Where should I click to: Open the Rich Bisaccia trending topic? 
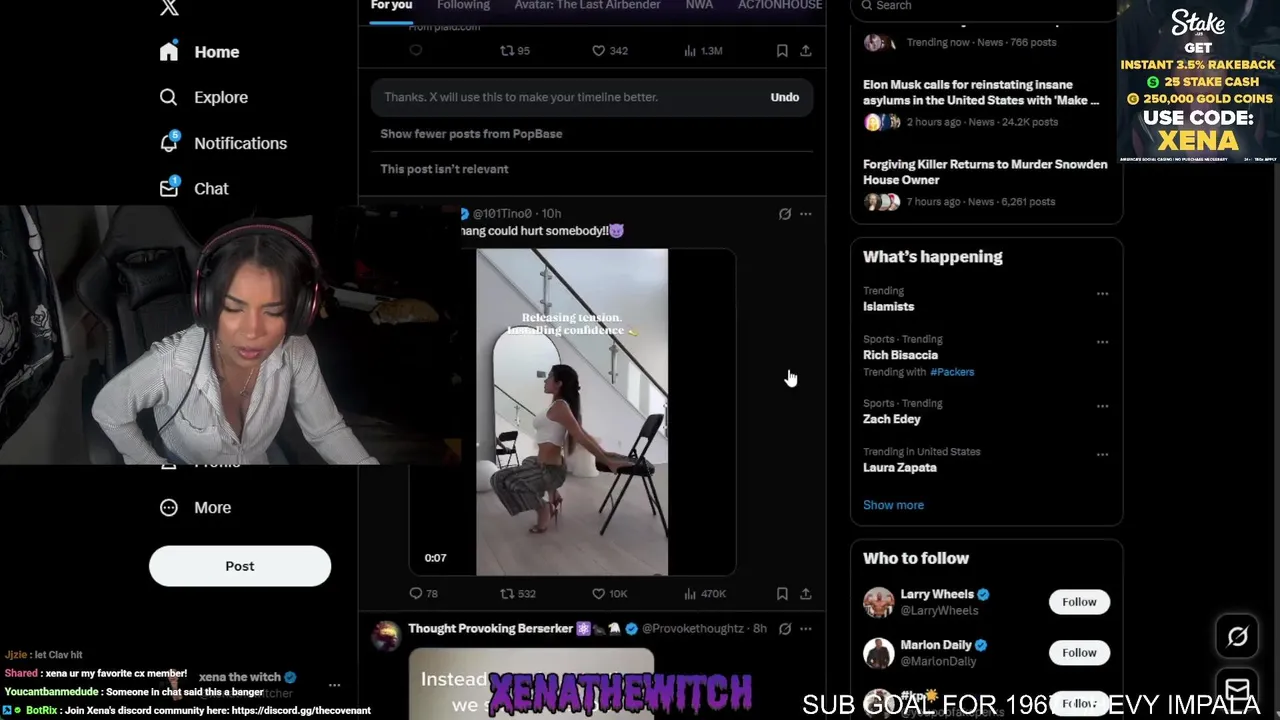tap(900, 355)
